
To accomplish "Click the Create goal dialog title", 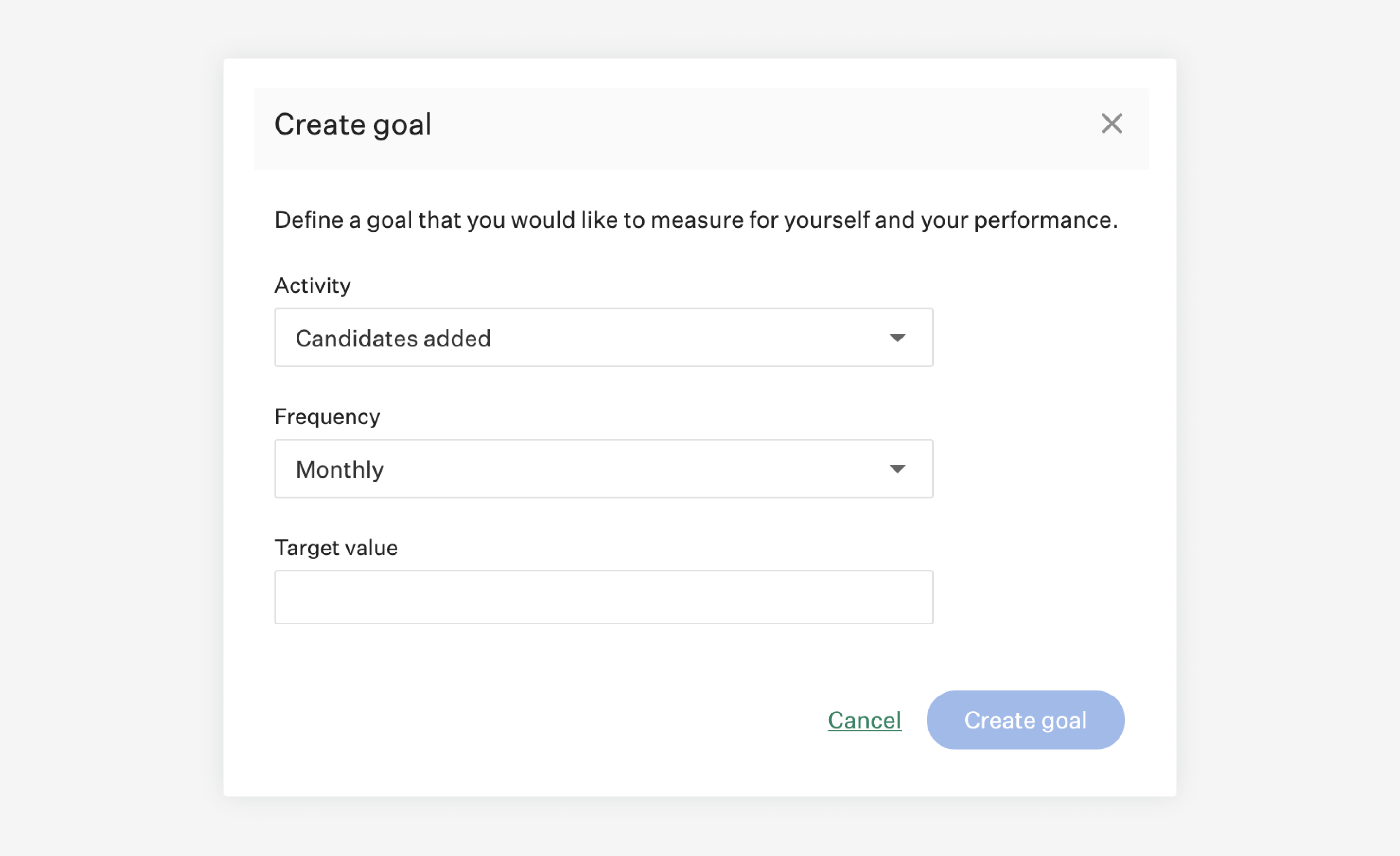I will click(x=353, y=124).
